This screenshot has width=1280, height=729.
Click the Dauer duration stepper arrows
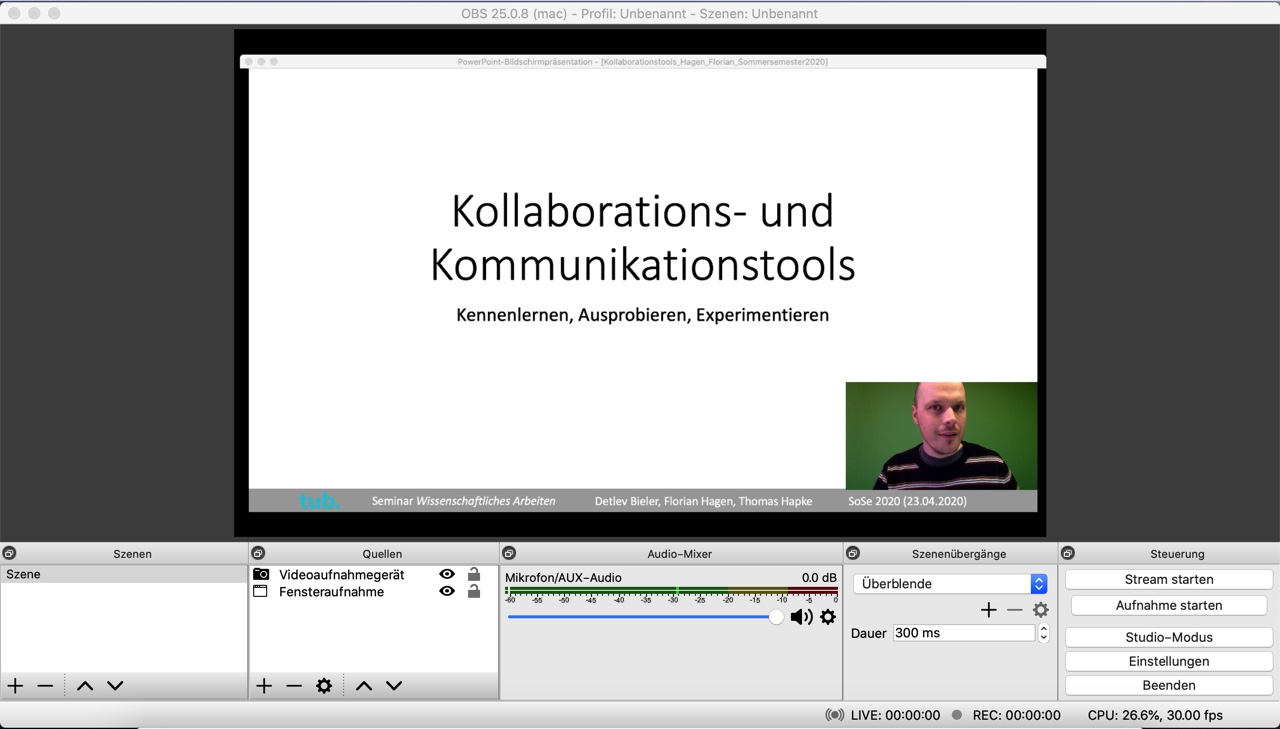1043,633
